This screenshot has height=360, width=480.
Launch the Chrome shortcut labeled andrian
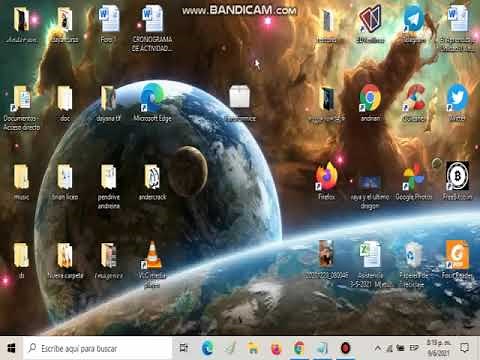(x=370, y=98)
